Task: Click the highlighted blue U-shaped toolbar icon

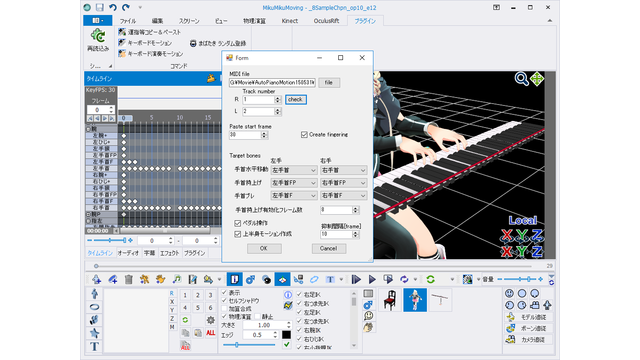Action: (x=234, y=279)
